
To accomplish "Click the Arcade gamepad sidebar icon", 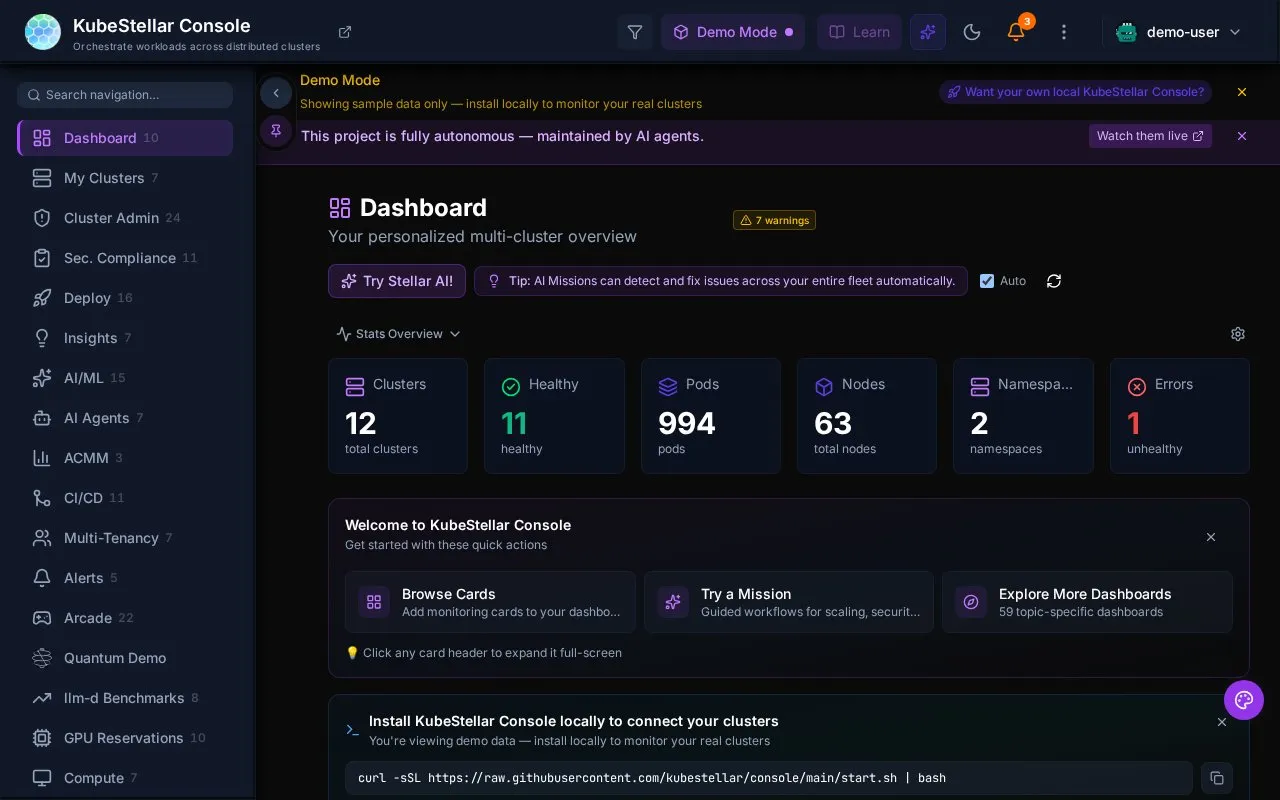I will [42, 618].
